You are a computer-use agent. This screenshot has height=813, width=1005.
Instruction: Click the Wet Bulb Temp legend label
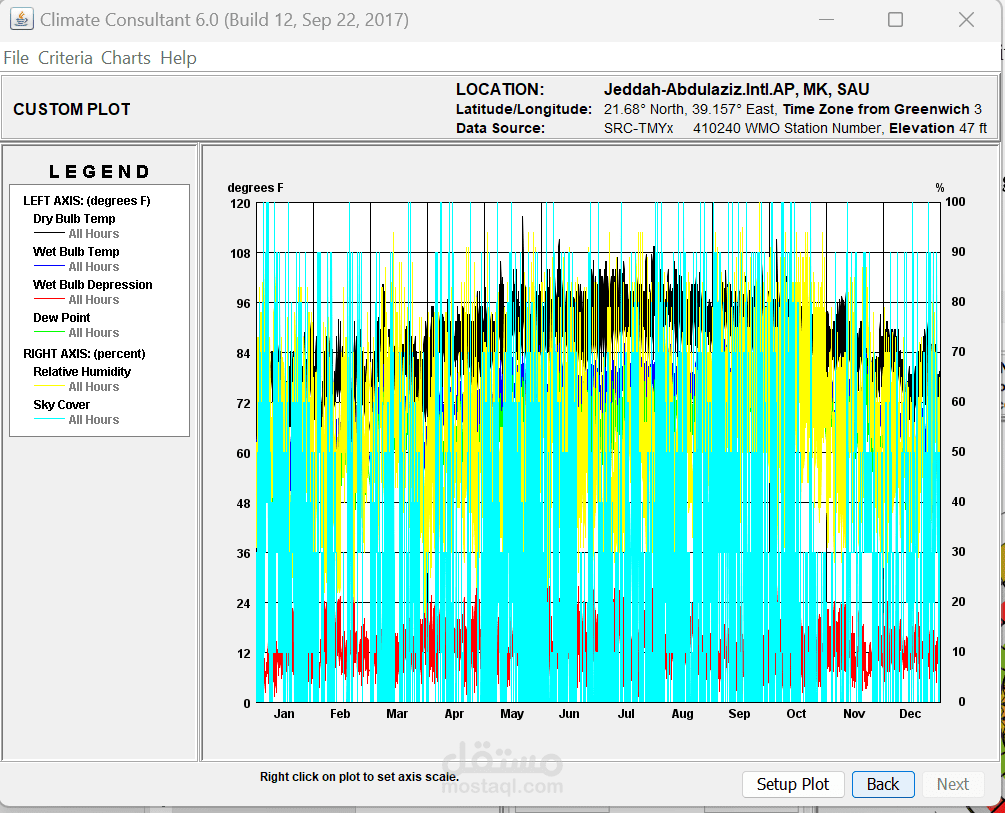pos(76,252)
